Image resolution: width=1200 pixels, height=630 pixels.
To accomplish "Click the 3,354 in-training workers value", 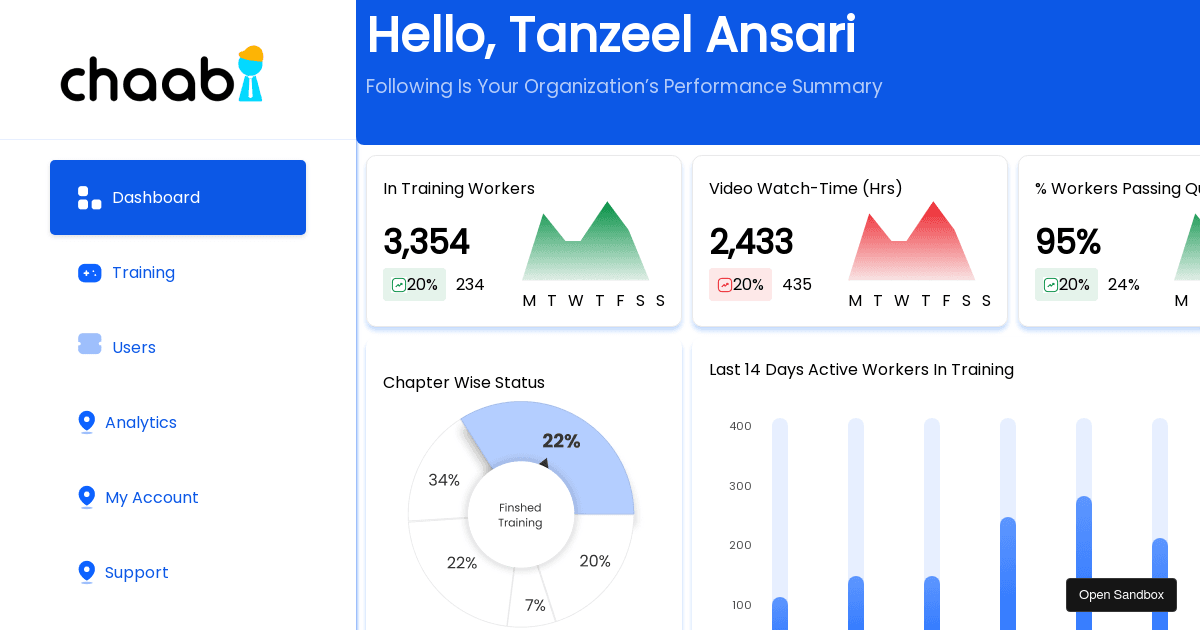I will pyautogui.click(x=426, y=242).
